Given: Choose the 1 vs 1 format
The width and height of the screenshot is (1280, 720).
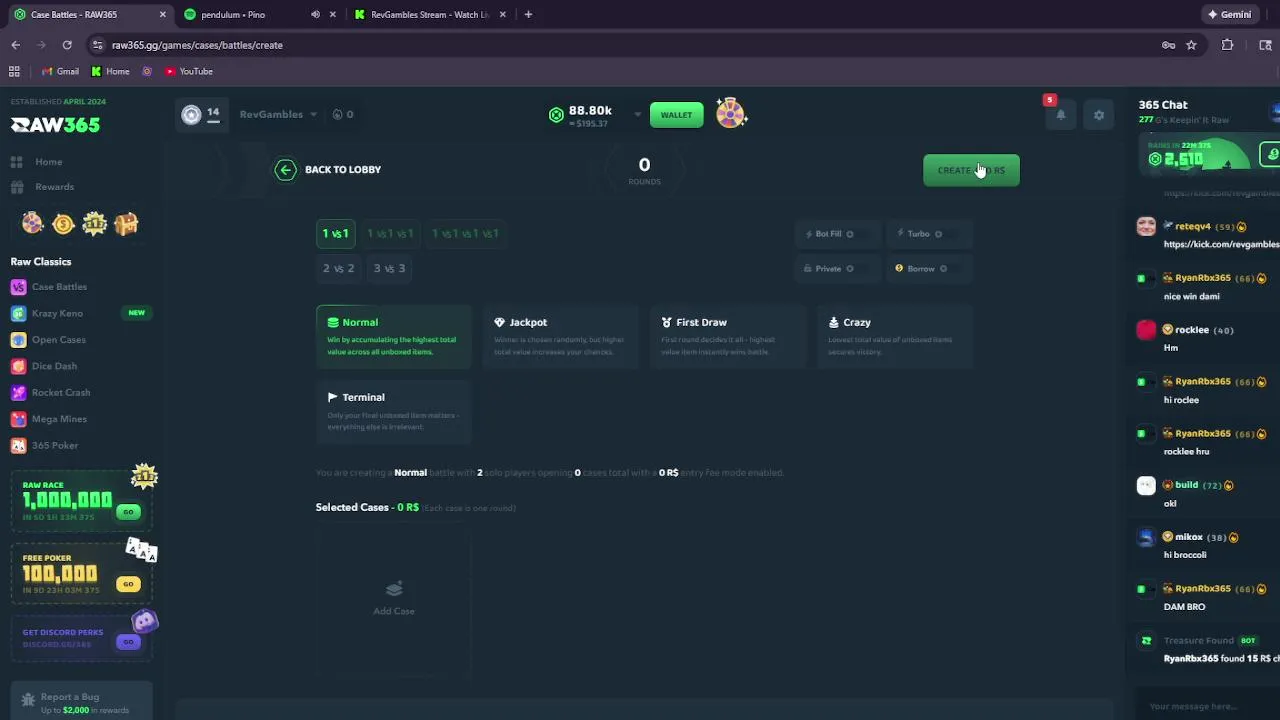Looking at the screenshot, I should (335, 234).
